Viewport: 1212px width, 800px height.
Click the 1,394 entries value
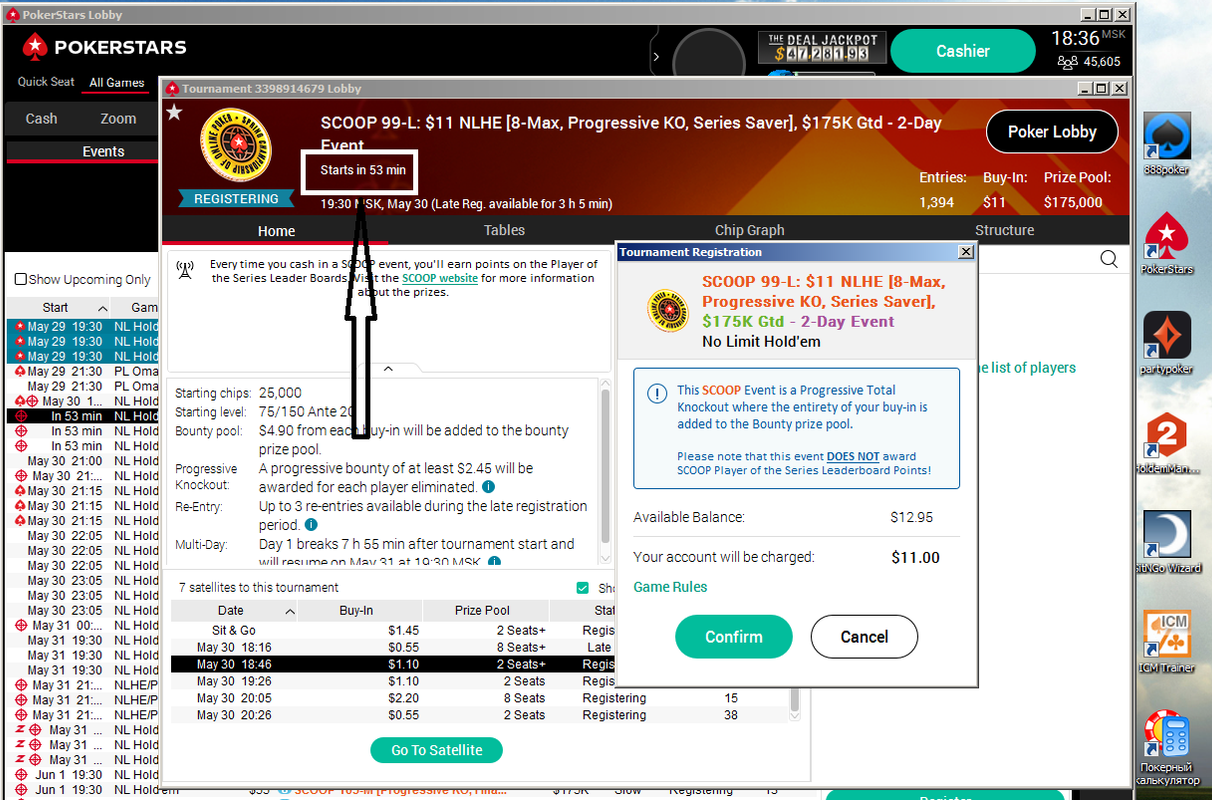tap(936, 202)
